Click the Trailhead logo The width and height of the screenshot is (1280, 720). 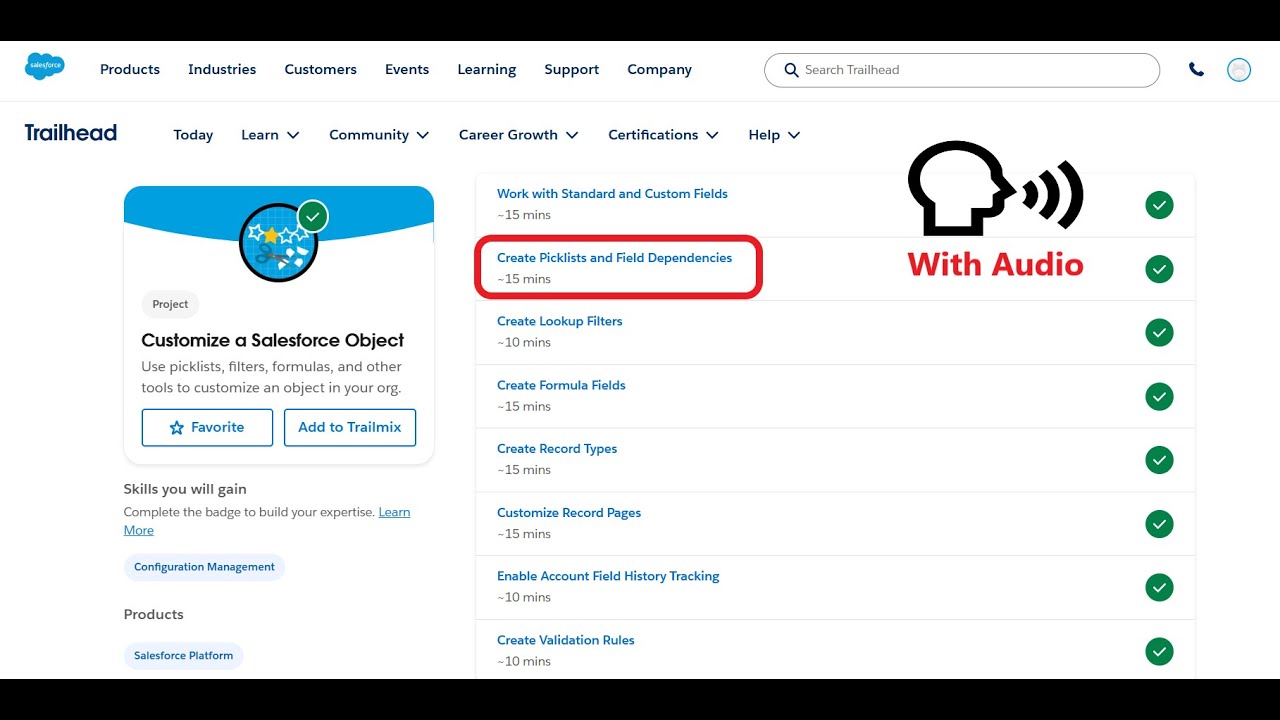click(71, 133)
